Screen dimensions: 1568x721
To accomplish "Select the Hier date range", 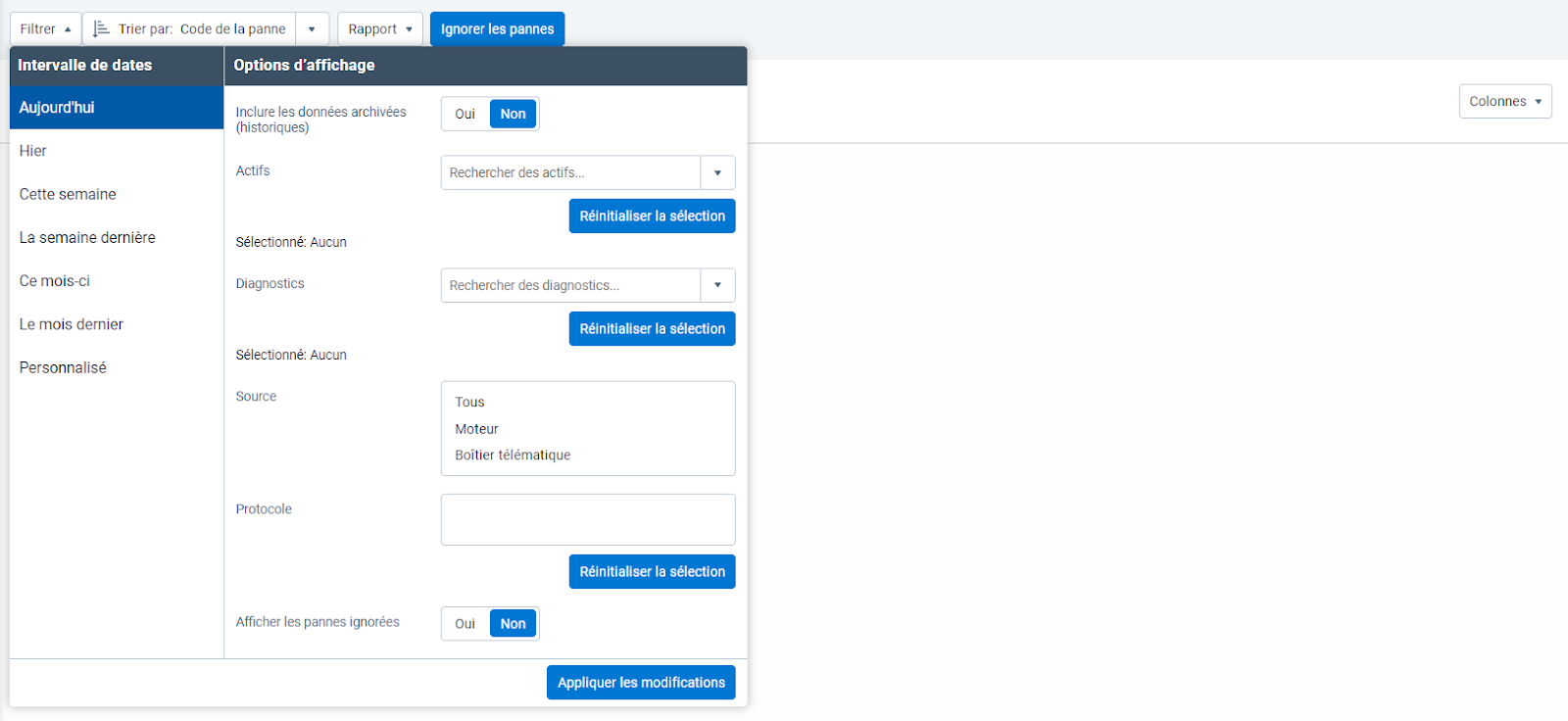I will click(117, 151).
